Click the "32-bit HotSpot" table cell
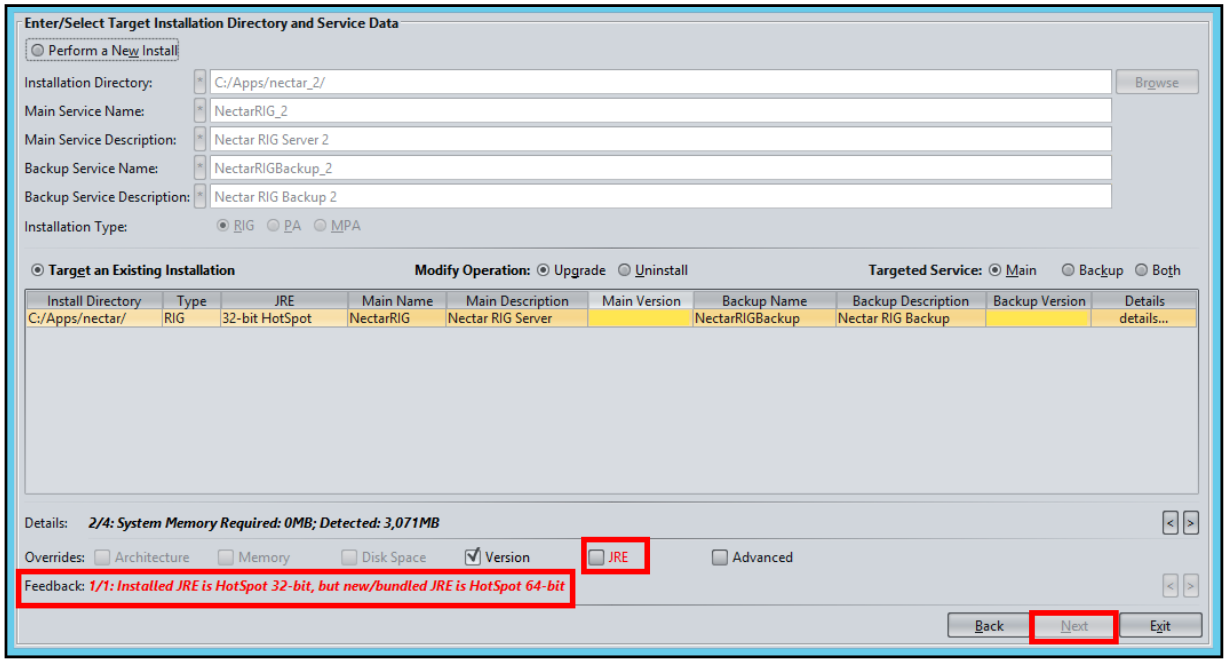1228x663 pixels. click(x=284, y=318)
